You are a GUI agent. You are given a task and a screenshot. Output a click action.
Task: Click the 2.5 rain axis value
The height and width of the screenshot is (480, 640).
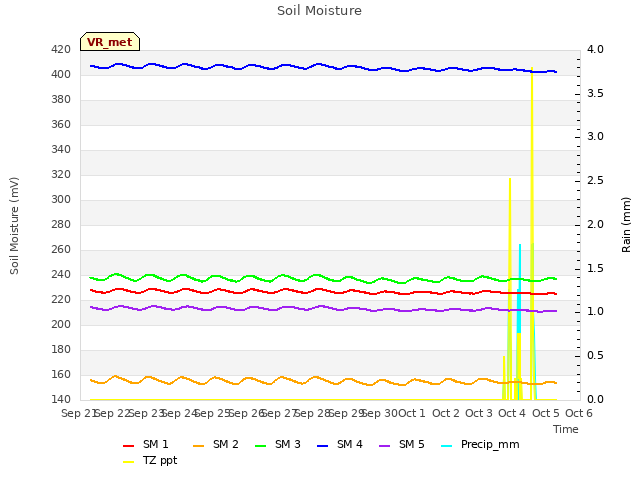[595, 181]
